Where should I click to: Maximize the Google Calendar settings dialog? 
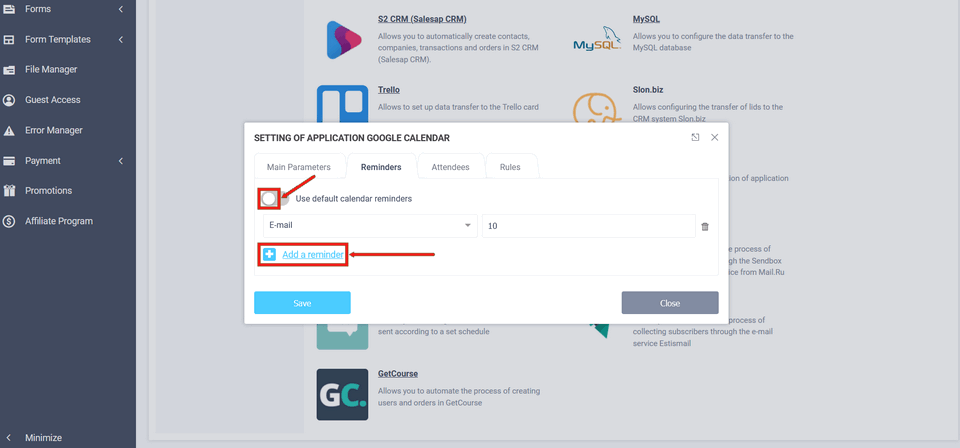click(695, 138)
